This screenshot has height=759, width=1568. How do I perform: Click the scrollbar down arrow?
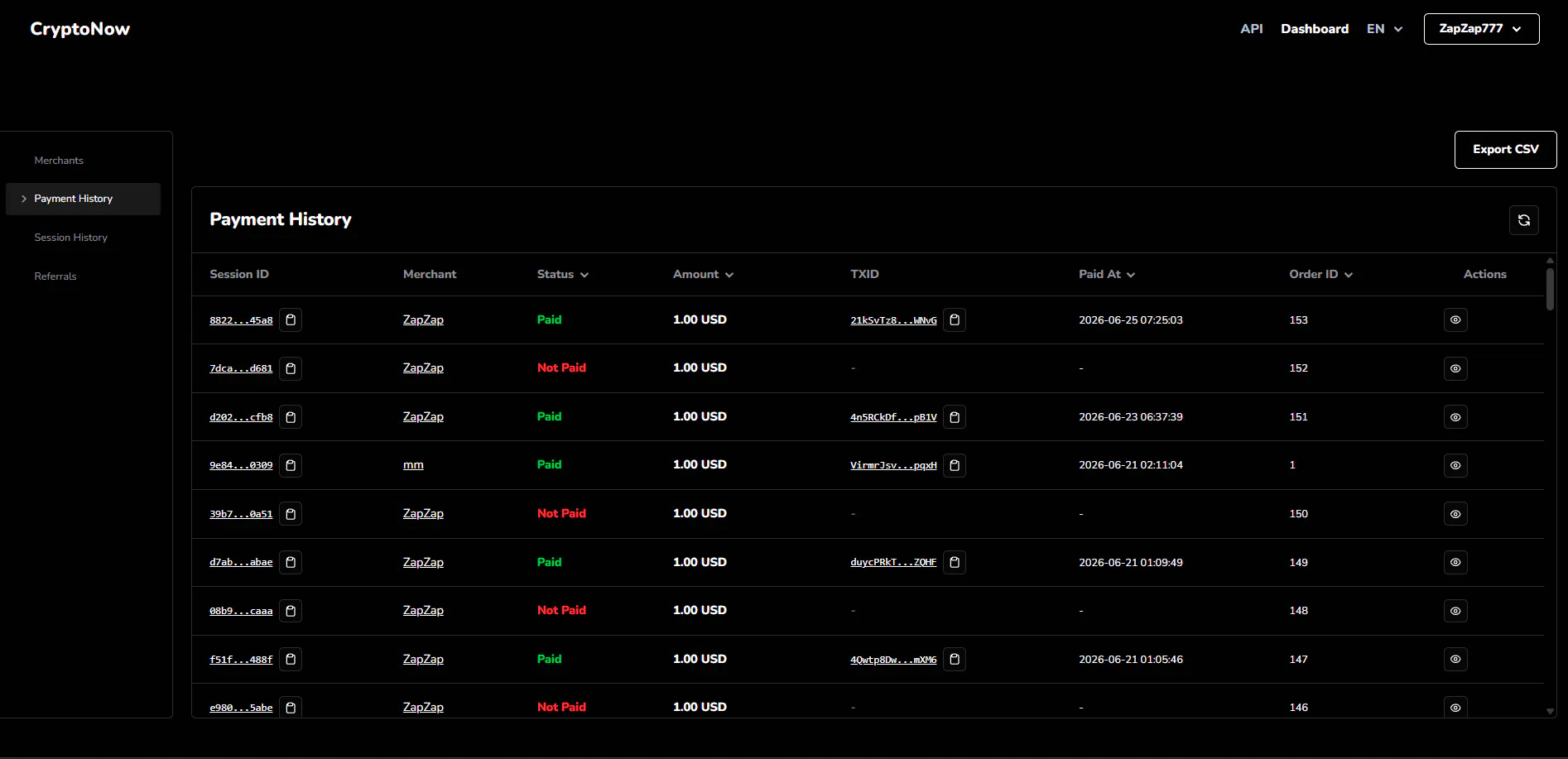pos(1550,711)
